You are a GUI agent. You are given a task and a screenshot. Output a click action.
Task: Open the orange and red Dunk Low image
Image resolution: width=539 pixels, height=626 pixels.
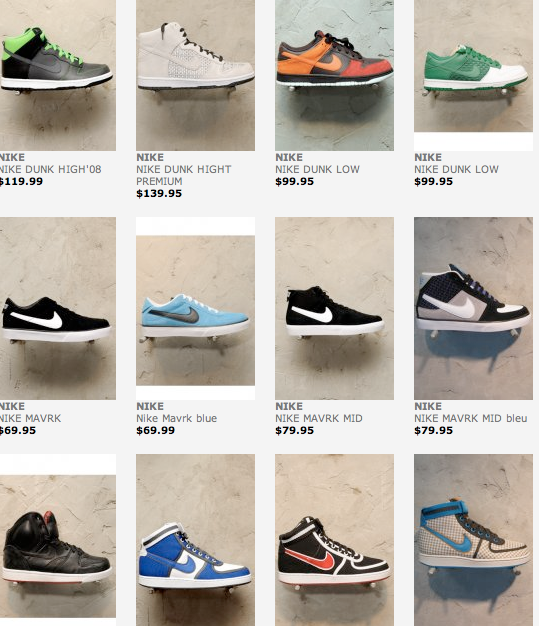tap(334, 75)
